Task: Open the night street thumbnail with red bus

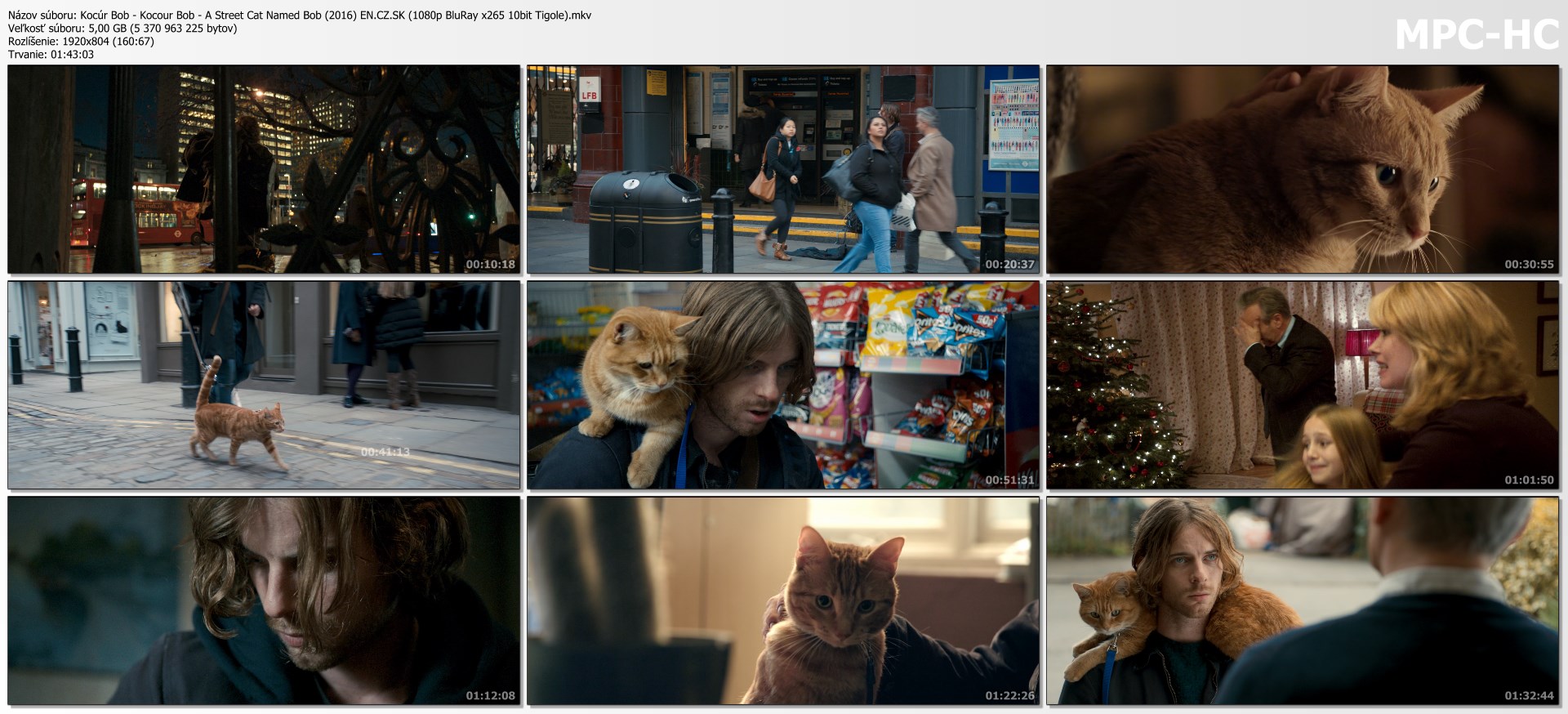Action: coord(263,169)
